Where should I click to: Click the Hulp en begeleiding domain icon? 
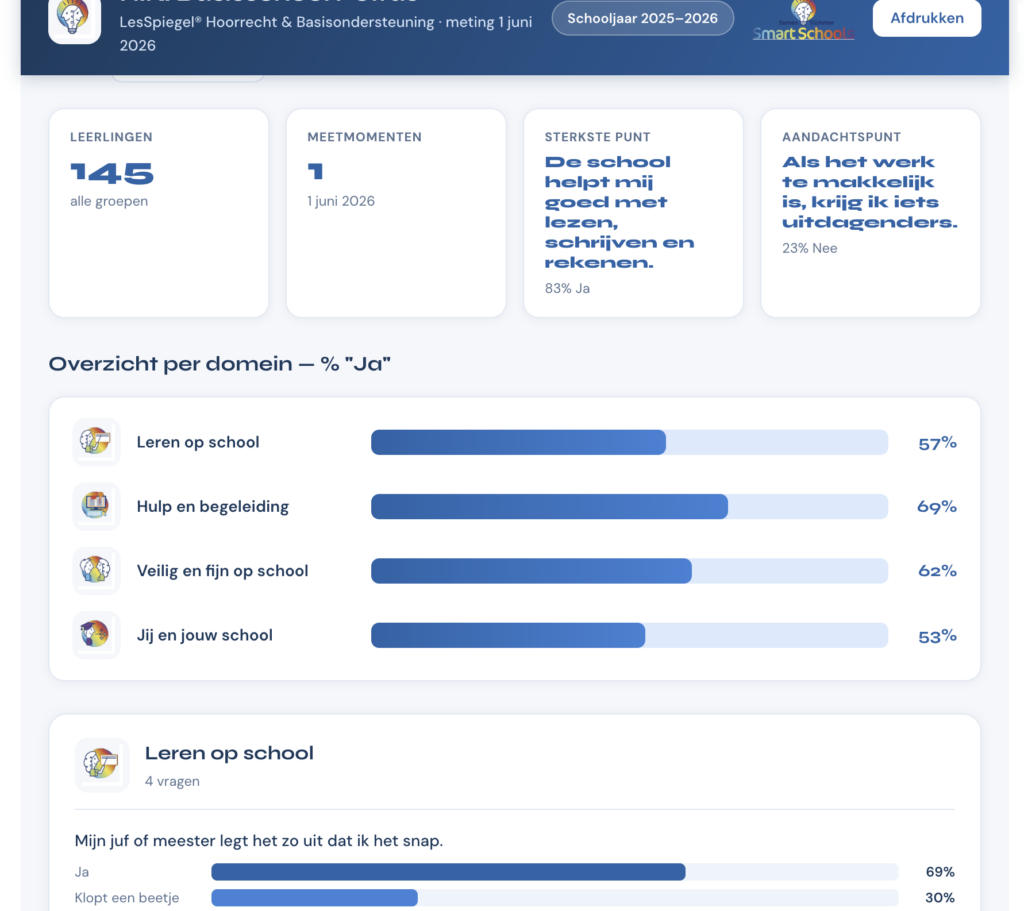(x=96, y=506)
